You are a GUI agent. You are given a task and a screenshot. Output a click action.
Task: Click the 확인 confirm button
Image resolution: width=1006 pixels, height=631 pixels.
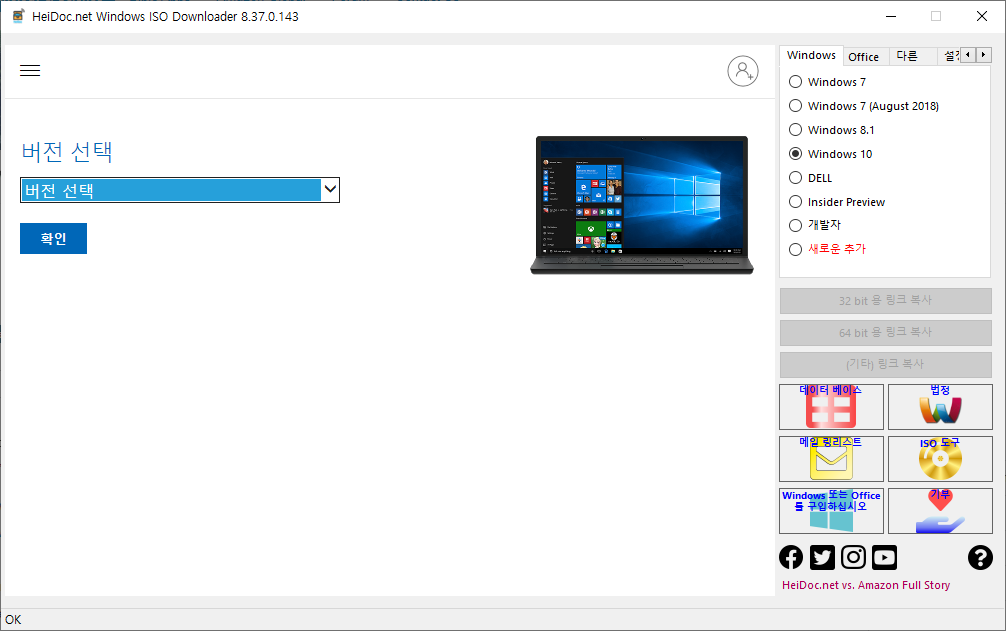point(53,239)
